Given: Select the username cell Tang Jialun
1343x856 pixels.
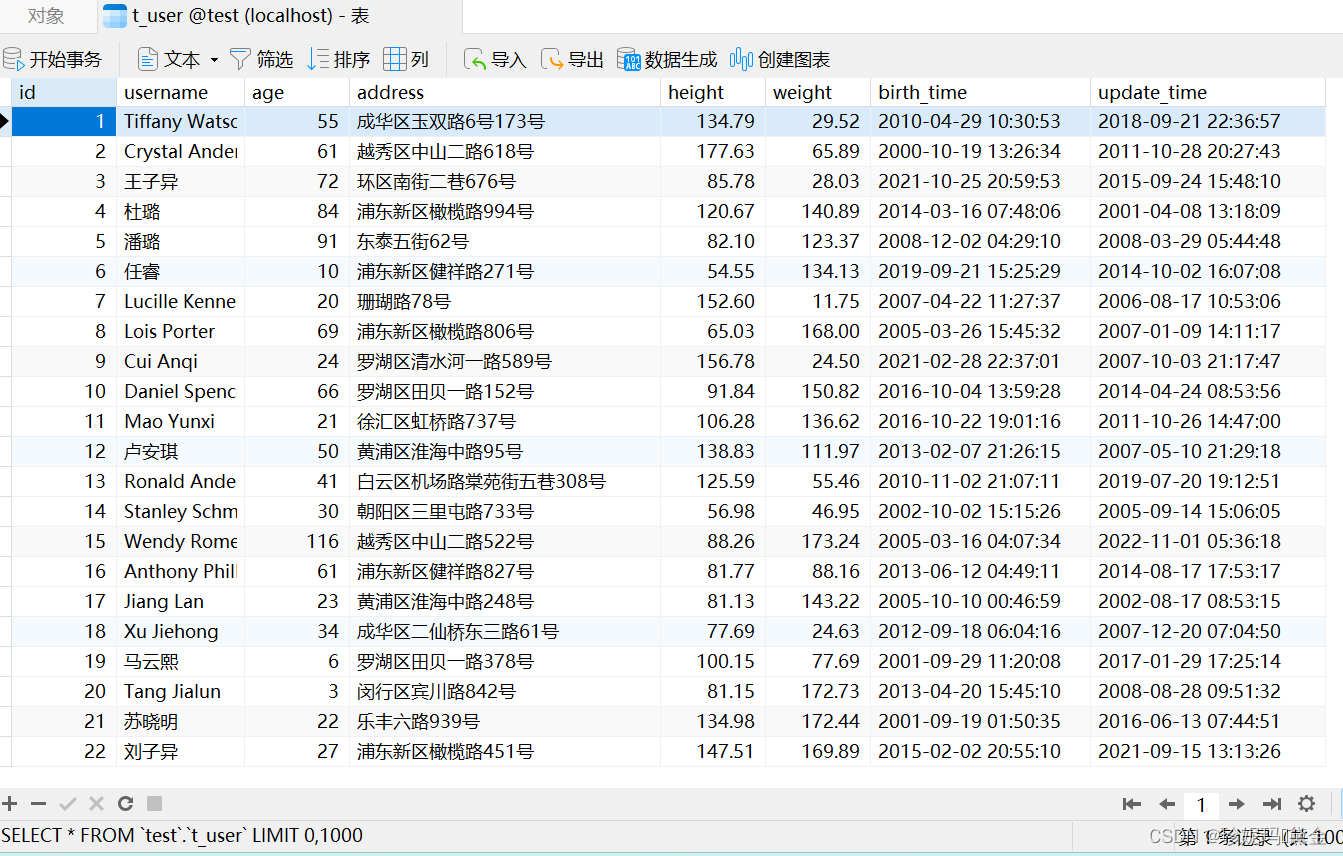Looking at the screenshot, I should point(180,691).
